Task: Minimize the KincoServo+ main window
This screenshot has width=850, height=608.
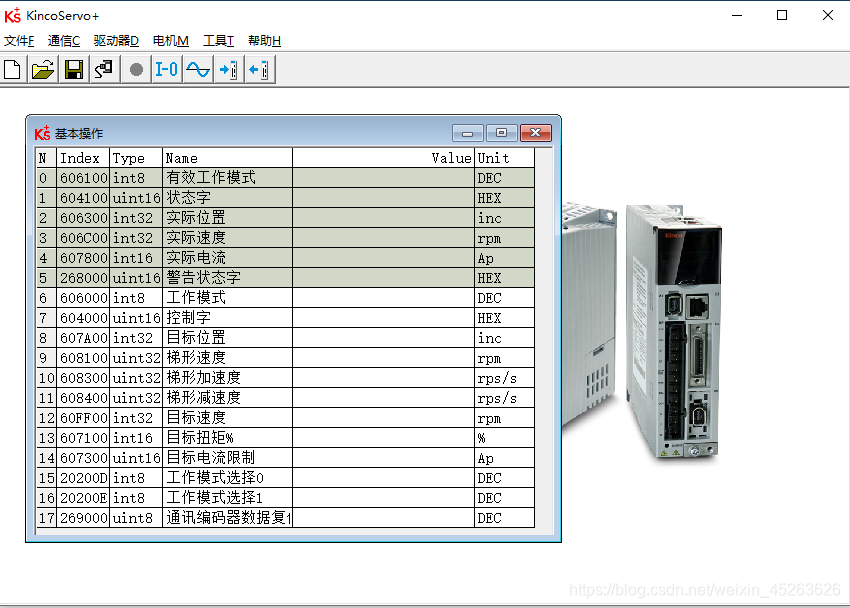Action: [737, 15]
